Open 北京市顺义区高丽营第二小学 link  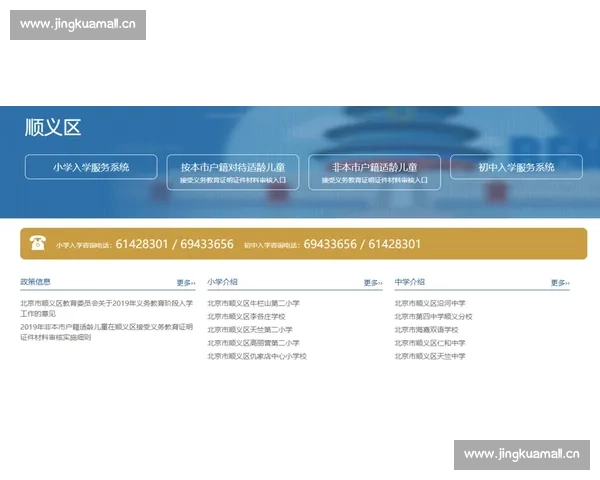pos(253,342)
